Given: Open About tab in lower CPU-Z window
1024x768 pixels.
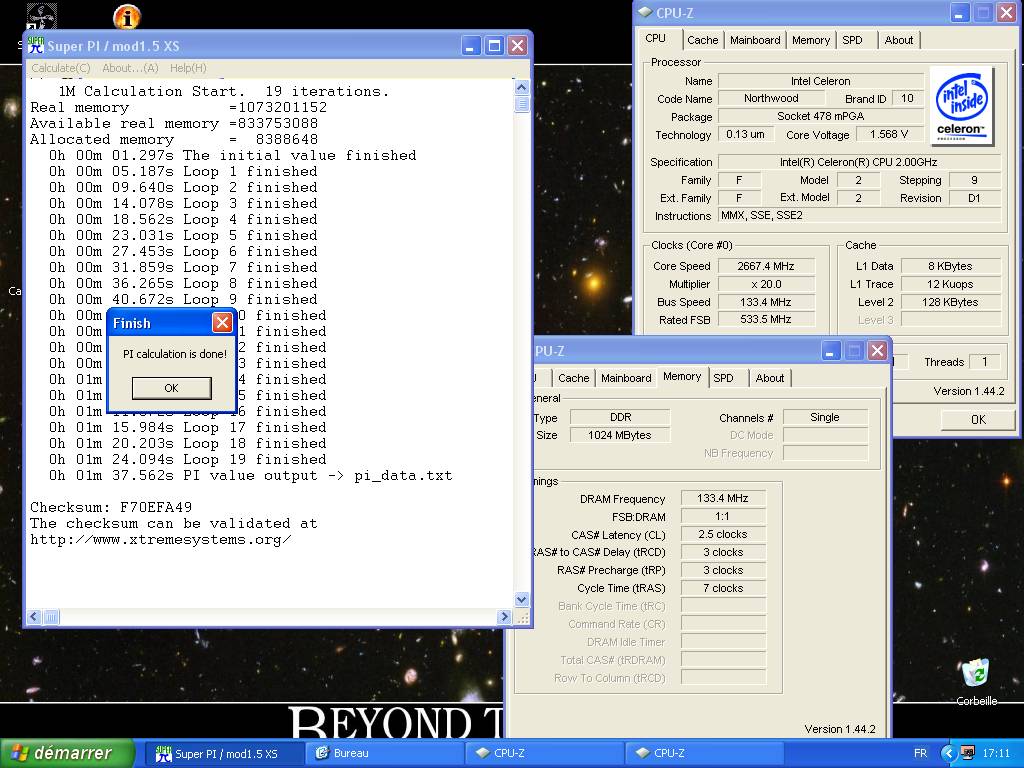Looking at the screenshot, I should tap(769, 378).
